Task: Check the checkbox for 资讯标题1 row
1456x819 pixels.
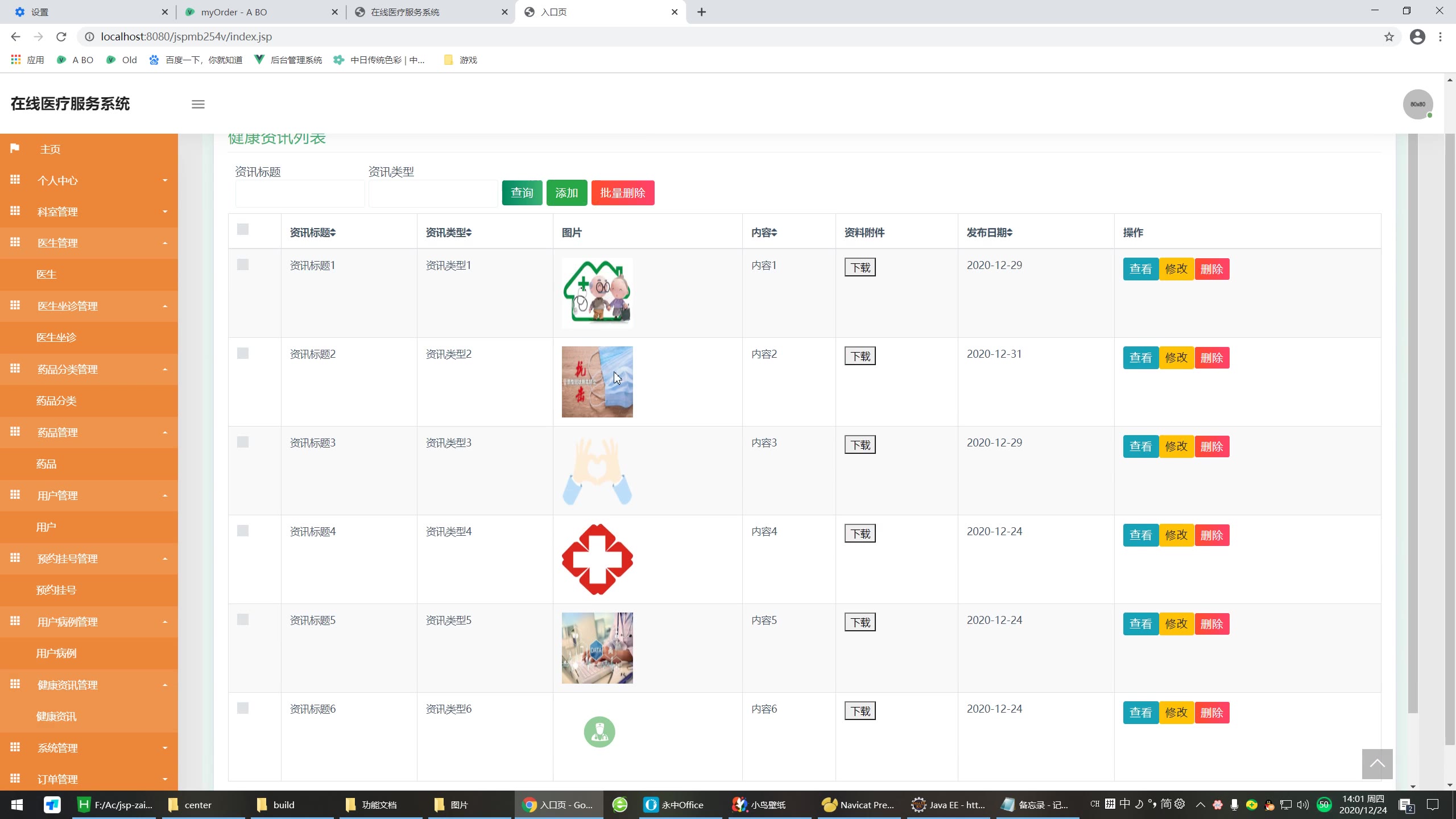Action: [243, 264]
